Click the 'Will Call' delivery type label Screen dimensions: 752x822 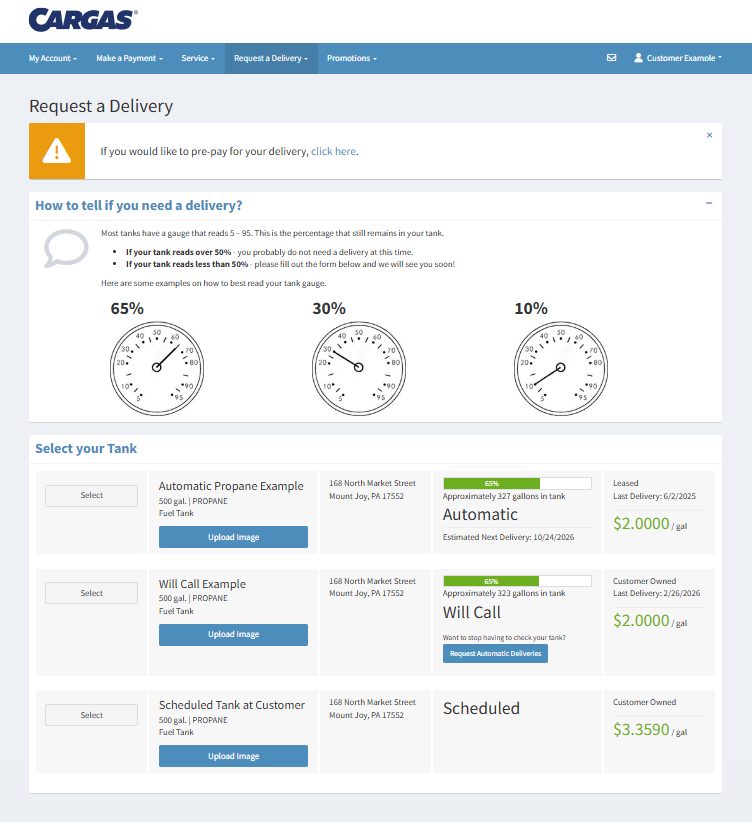point(472,612)
